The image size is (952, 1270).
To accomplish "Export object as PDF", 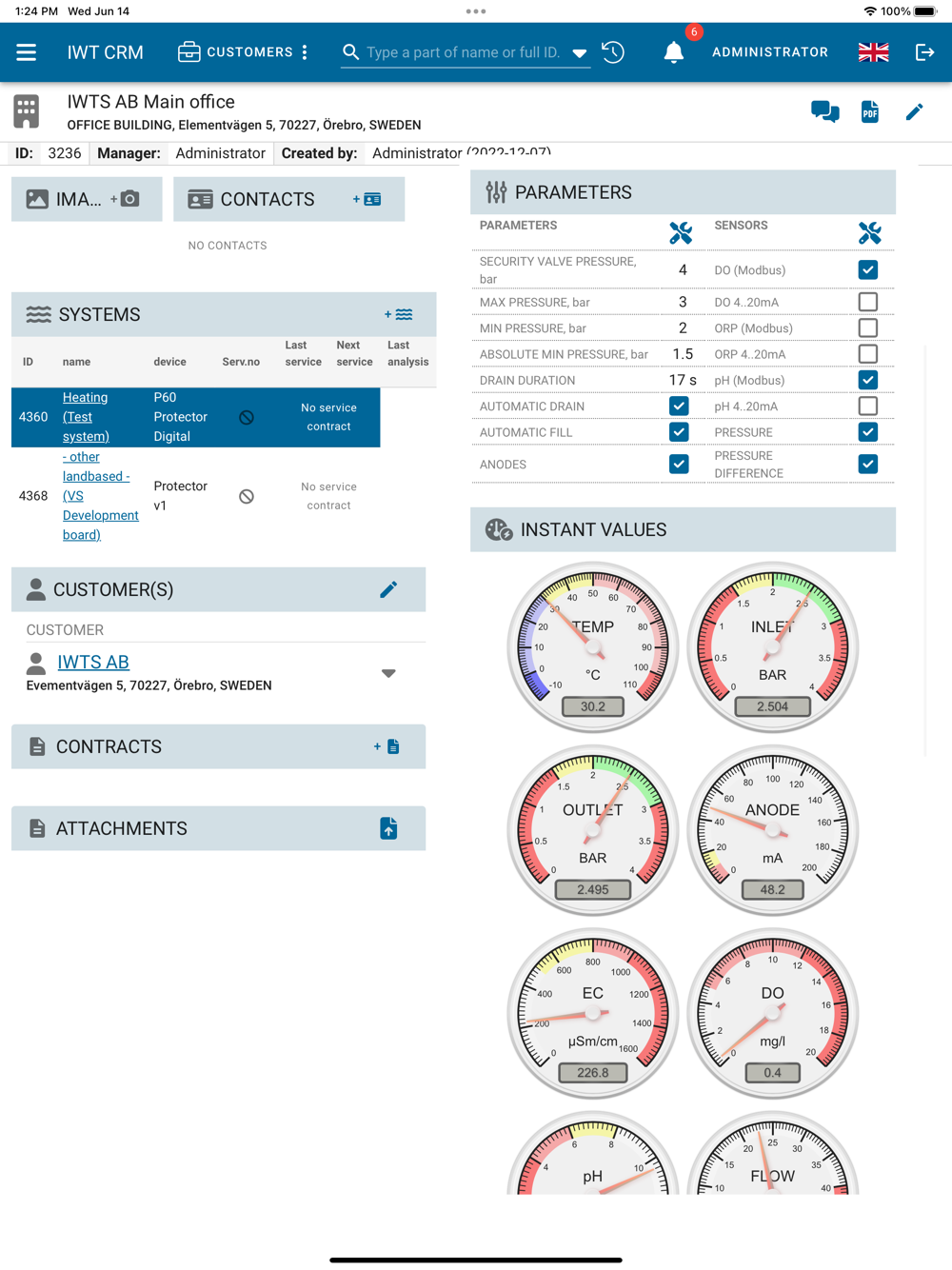I will click(x=870, y=112).
